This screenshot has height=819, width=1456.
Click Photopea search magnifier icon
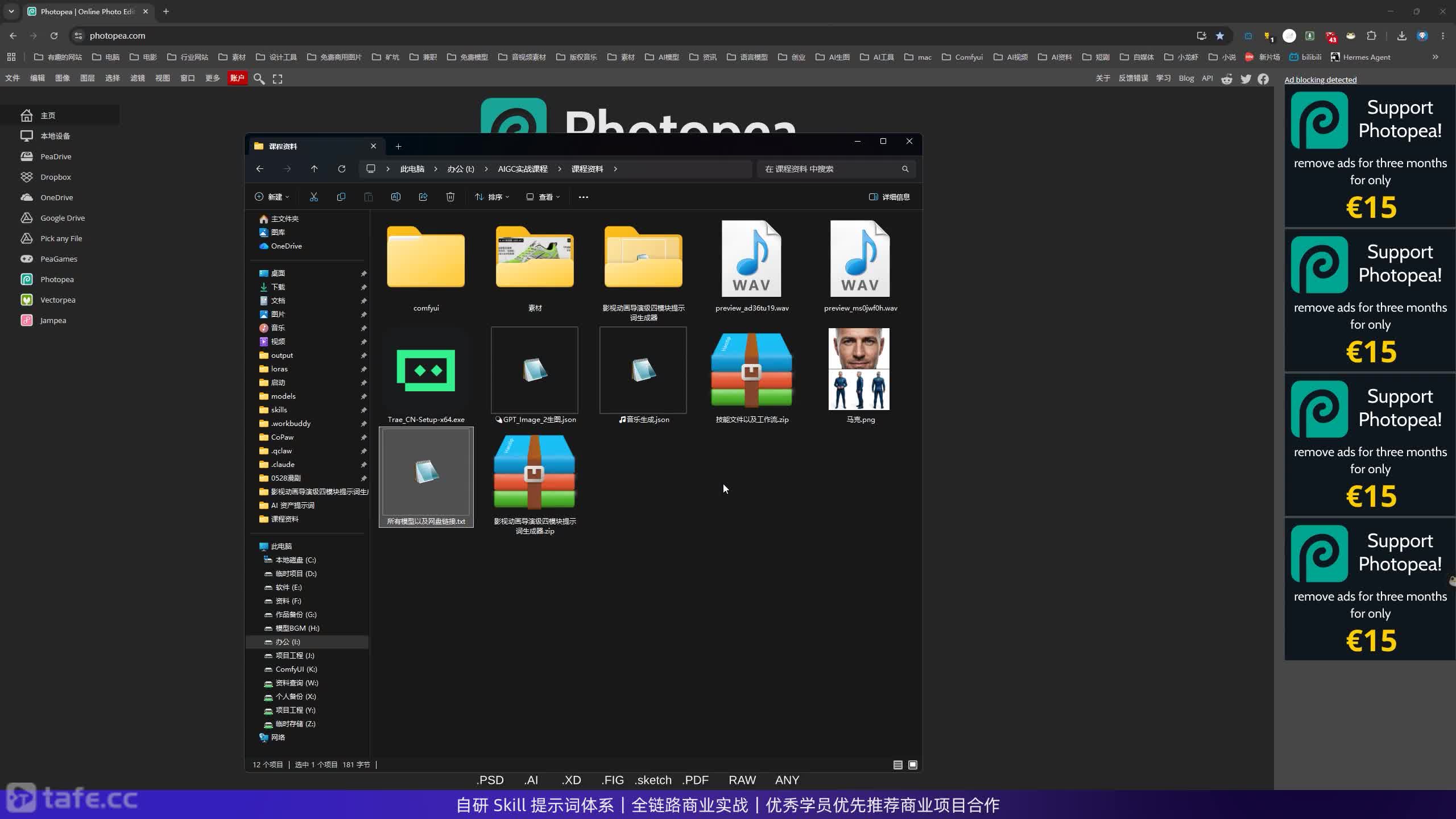(x=259, y=78)
